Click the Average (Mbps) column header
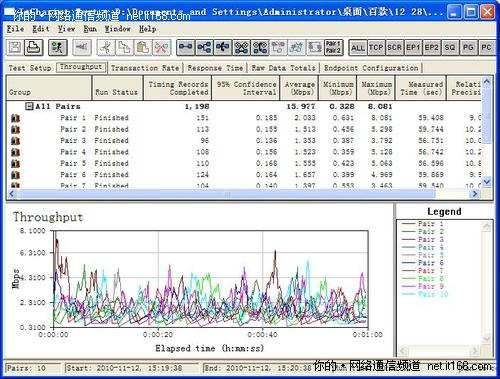The width and height of the screenshot is (500, 379). (x=299, y=88)
